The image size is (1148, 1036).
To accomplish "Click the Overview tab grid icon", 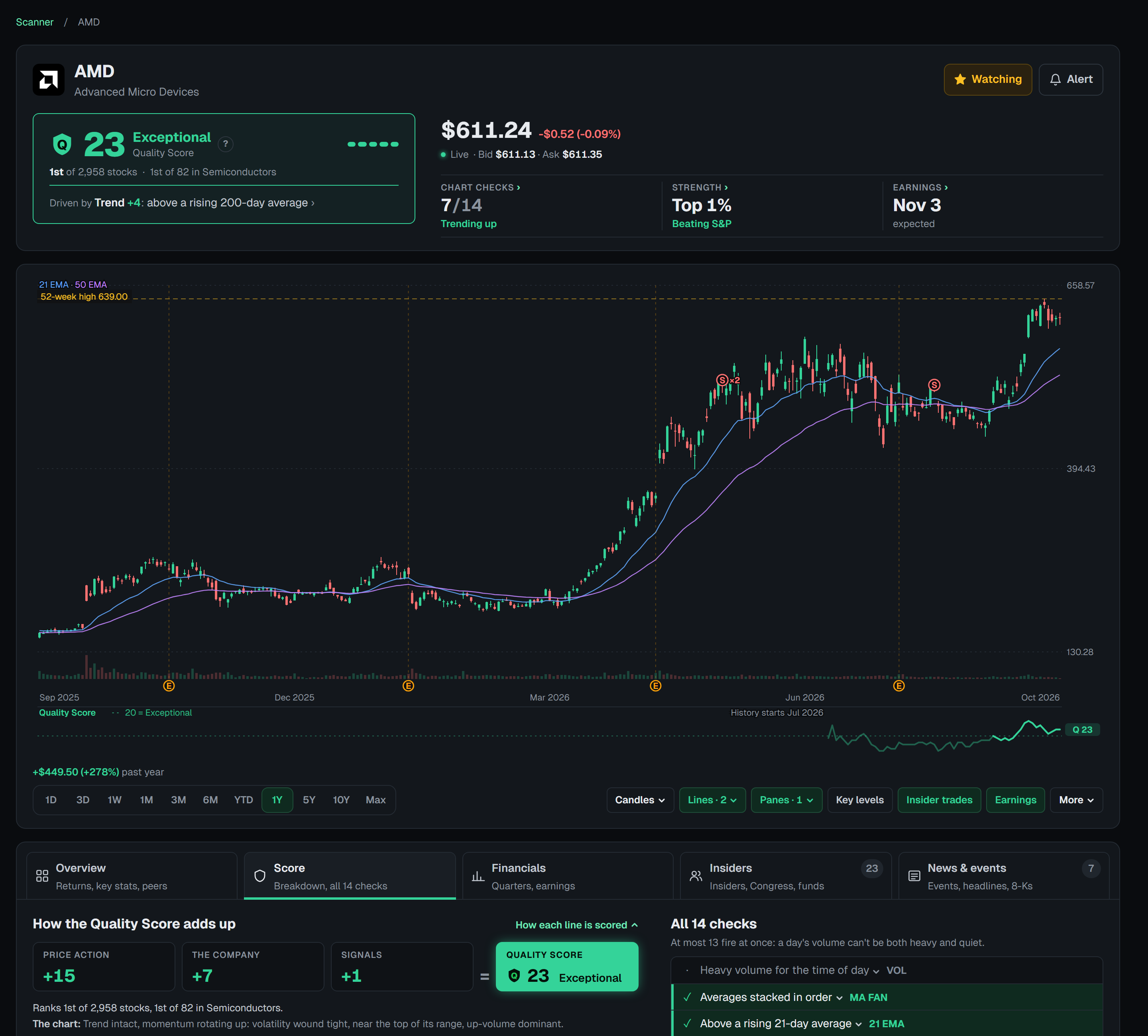I will click(x=42, y=876).
